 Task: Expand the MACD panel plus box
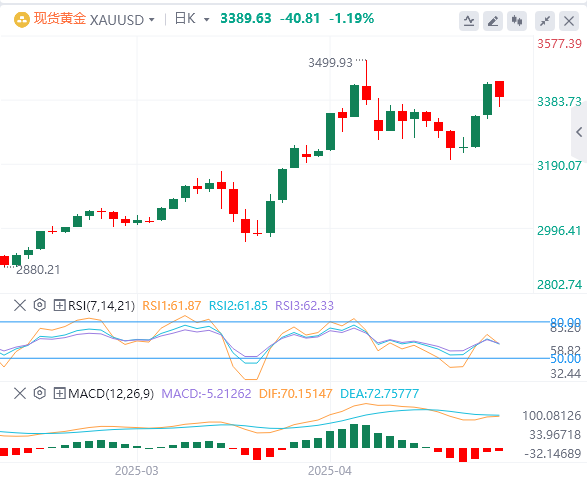[60, 393]
